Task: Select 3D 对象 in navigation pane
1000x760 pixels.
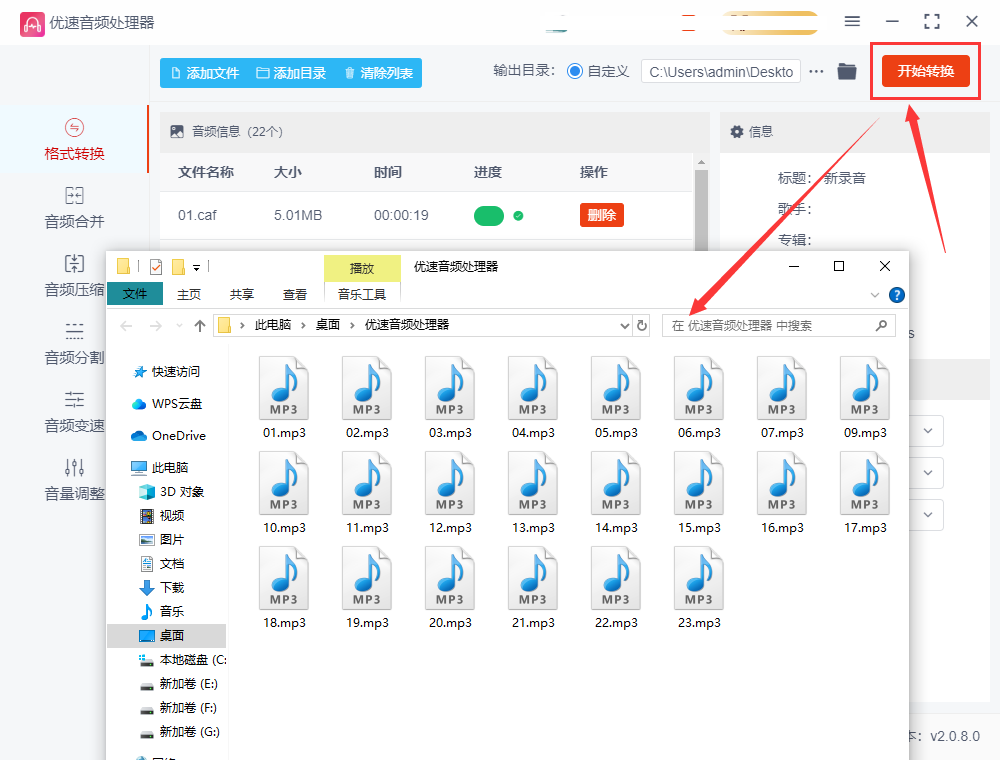Action: coord(172,492)
